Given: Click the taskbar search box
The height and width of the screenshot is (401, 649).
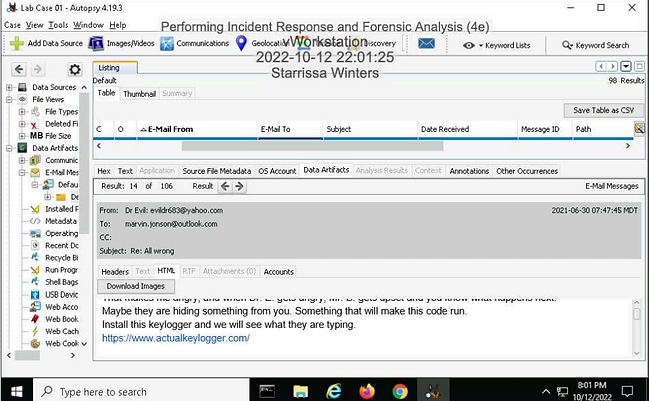Looking at the screenshot, I should [142, 391].
